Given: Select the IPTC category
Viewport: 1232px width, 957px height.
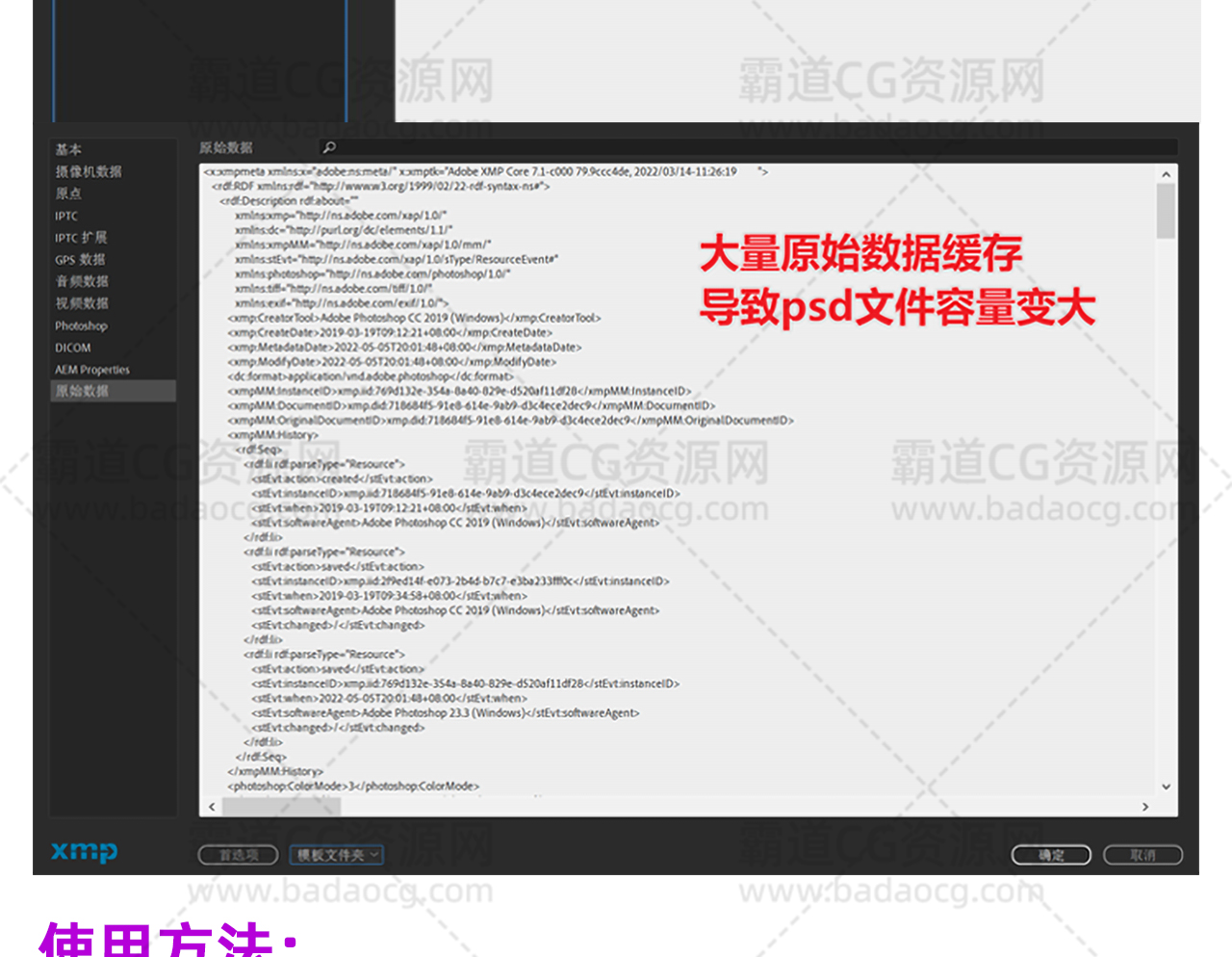Looking at the screenshot, I should [66, 216].
